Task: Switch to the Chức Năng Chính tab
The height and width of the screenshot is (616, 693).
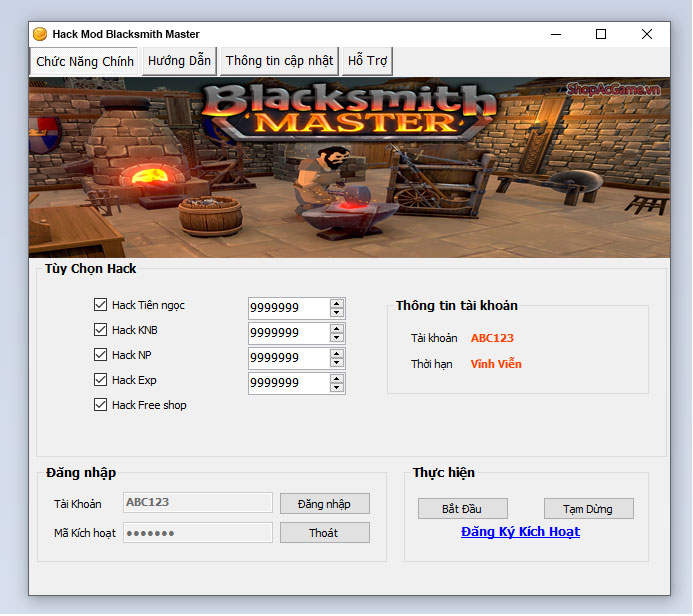Action: pos(85,61)
